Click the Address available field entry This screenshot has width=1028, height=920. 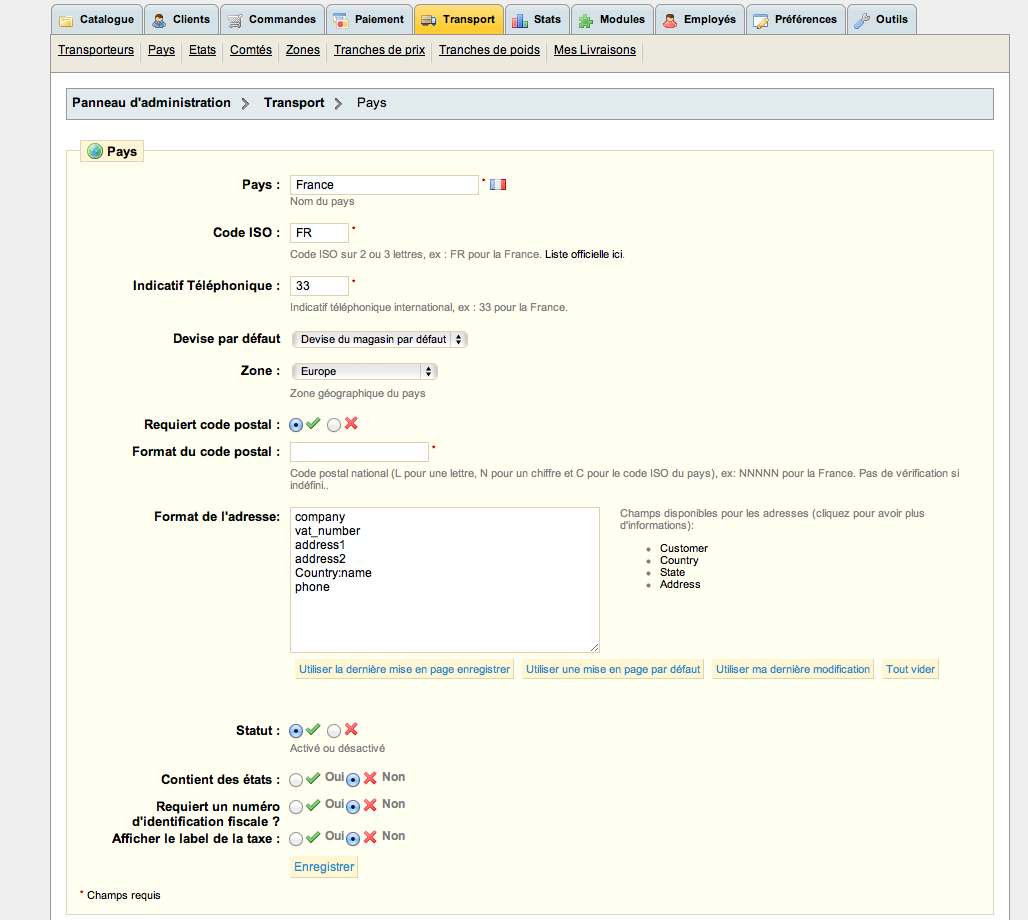(680, 584)
